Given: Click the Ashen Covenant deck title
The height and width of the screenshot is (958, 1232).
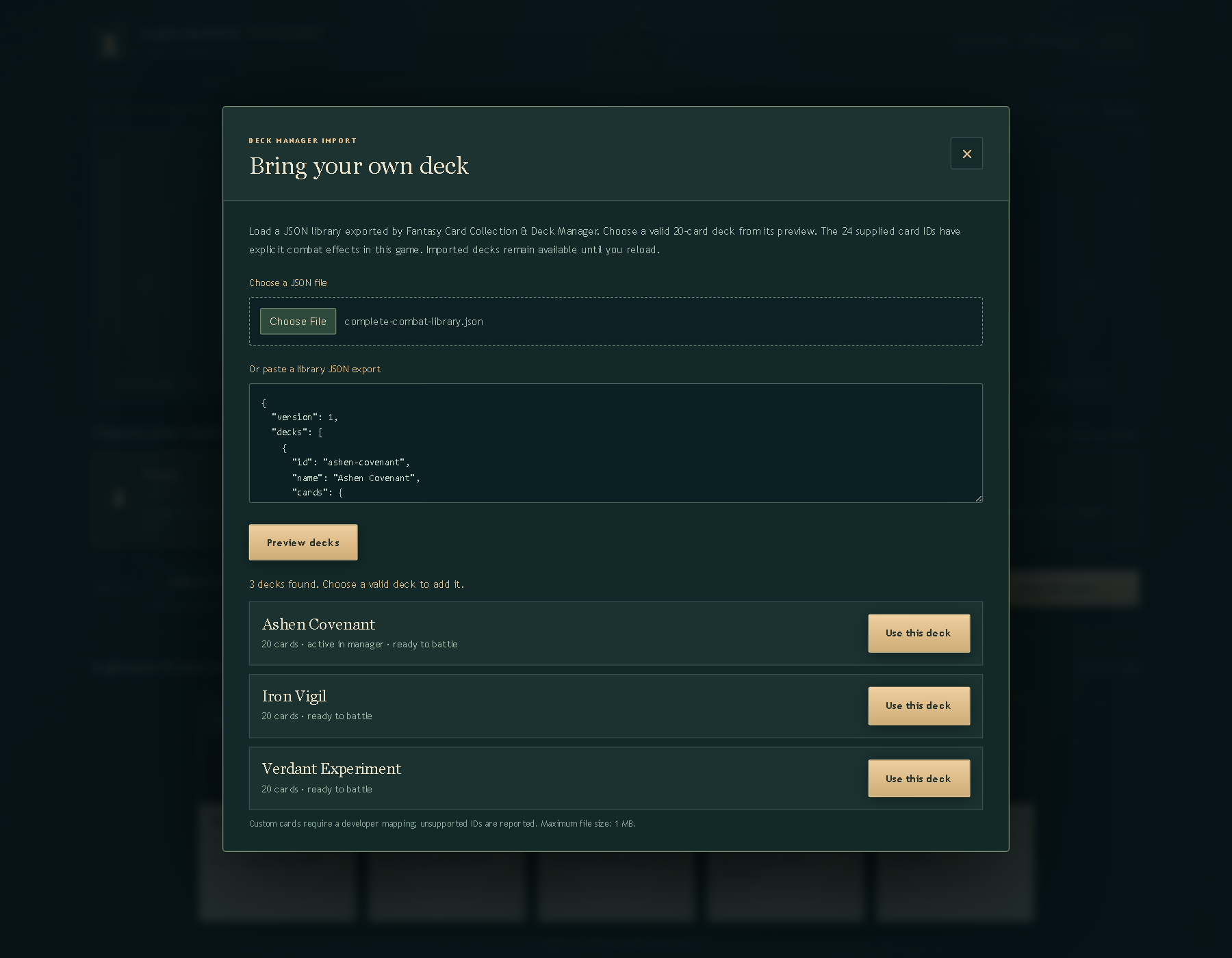Looking at the screenshot, I should 318,624.
